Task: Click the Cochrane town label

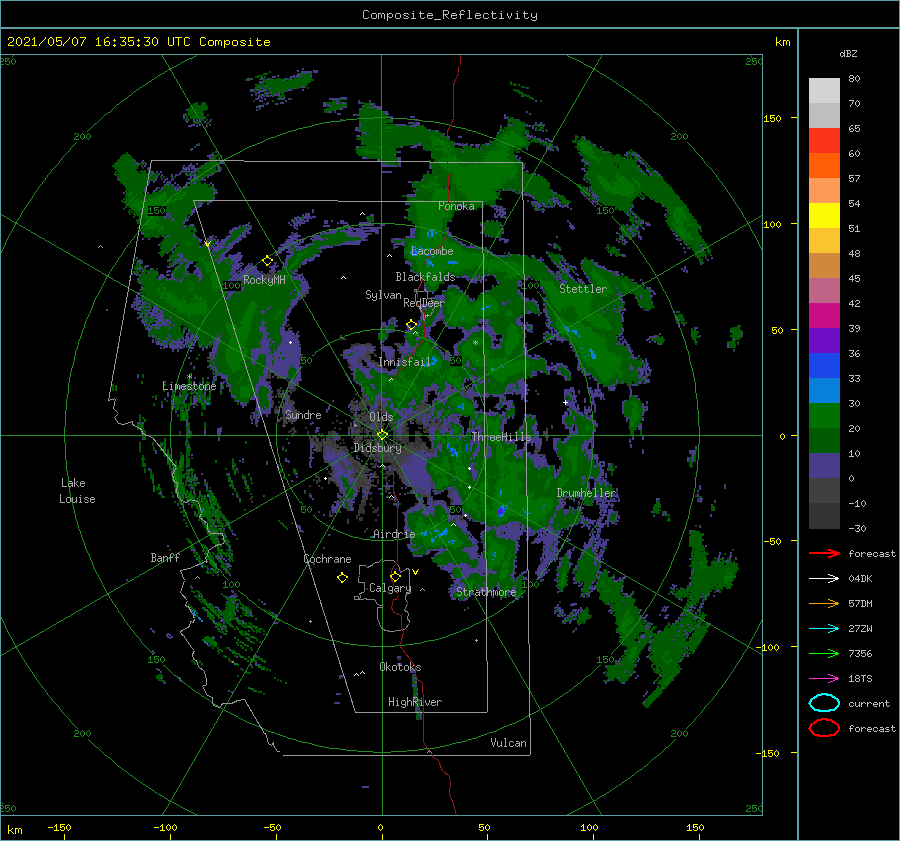Action: click(x=327, y=559)
